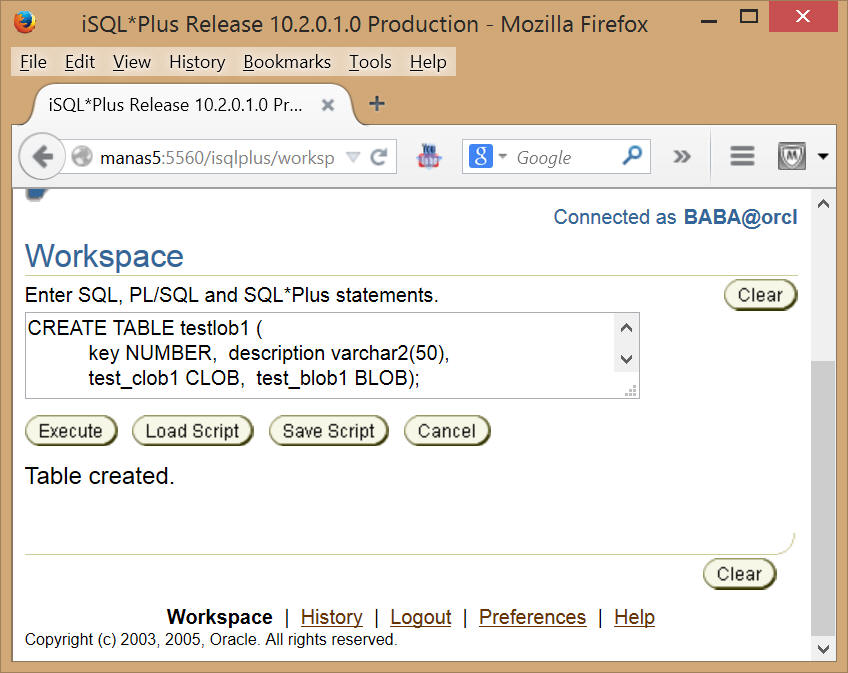Open a new tab with plus icon

pos(377,103)
